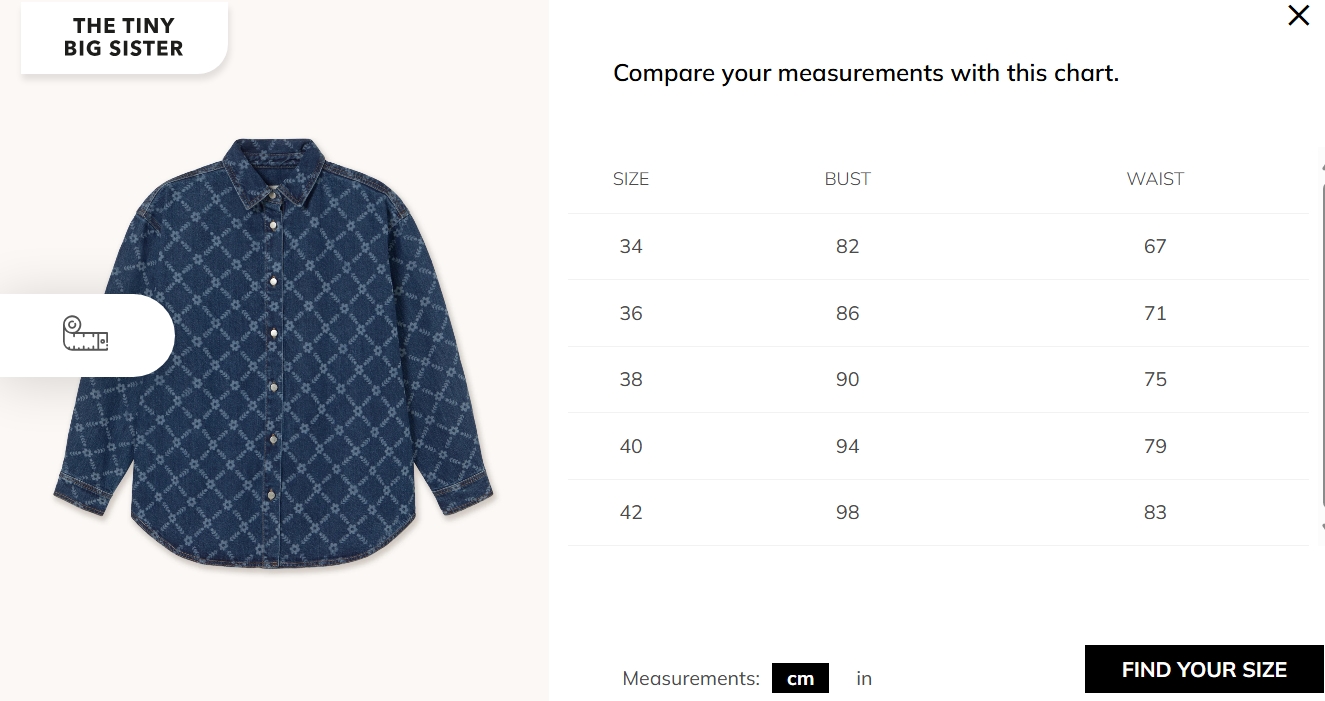Click the WAIST column header
1325x701 pixels.
(x=1155, y=179)
